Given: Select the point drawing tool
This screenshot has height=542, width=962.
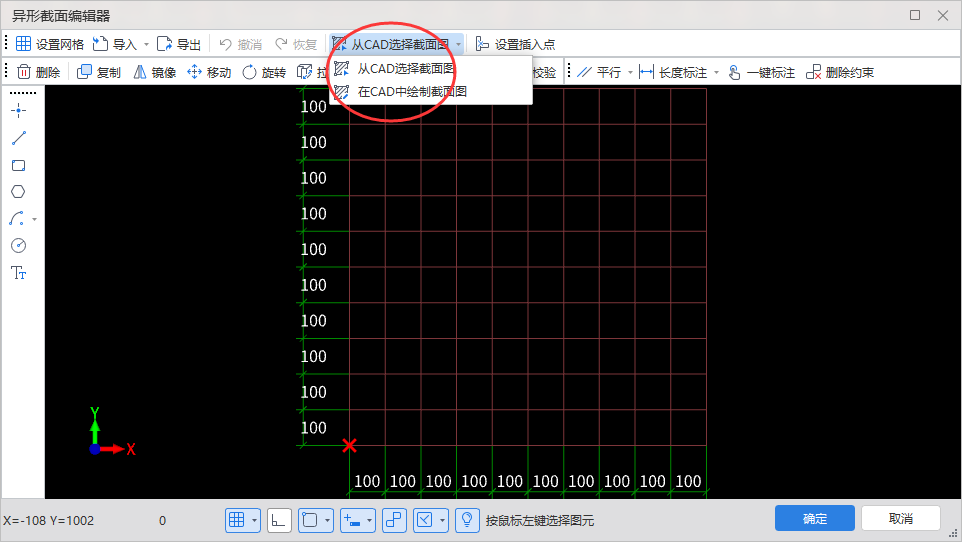Looking at the screenshot, I should tap(18, 111).
